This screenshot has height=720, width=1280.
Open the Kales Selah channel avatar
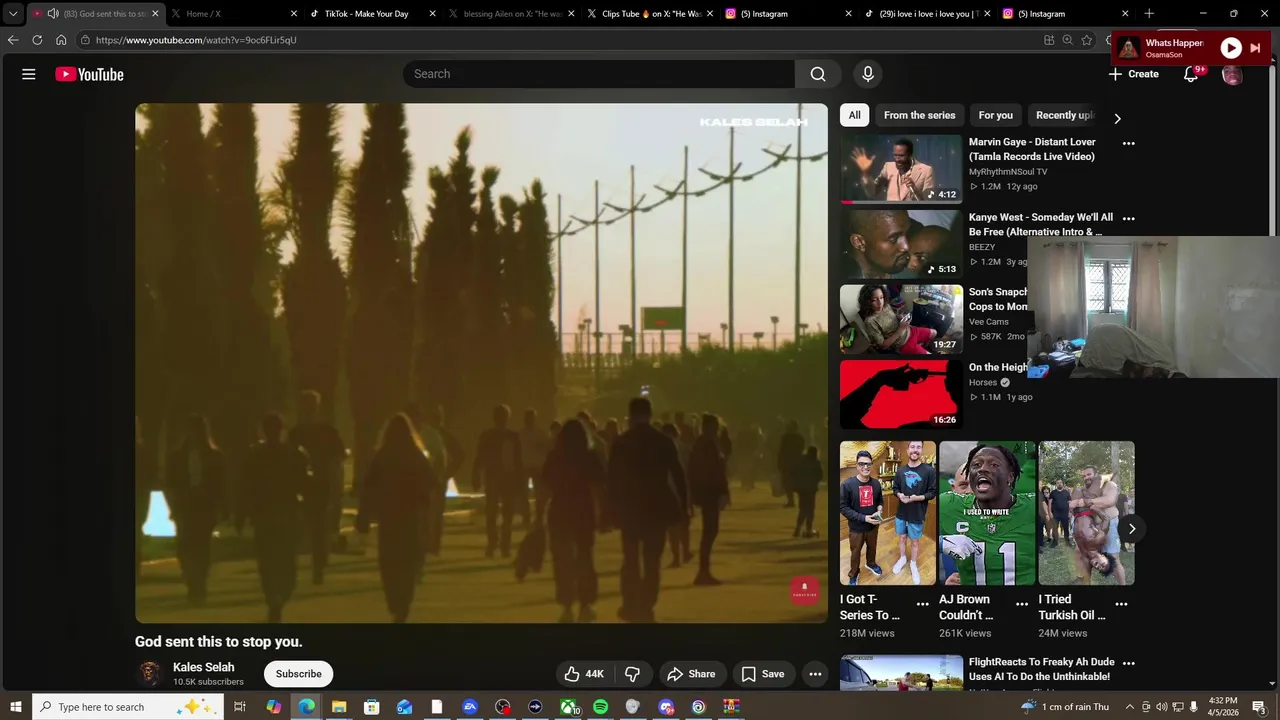[149, 674]
